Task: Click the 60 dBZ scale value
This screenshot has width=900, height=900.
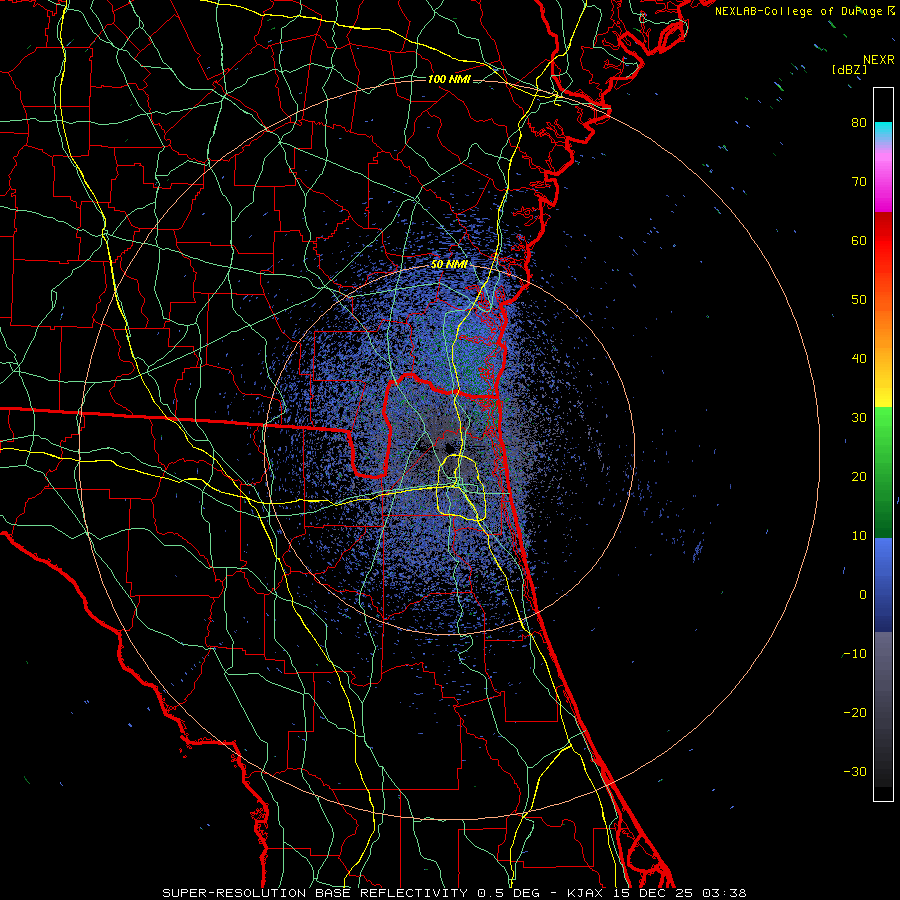Action: 859,240
